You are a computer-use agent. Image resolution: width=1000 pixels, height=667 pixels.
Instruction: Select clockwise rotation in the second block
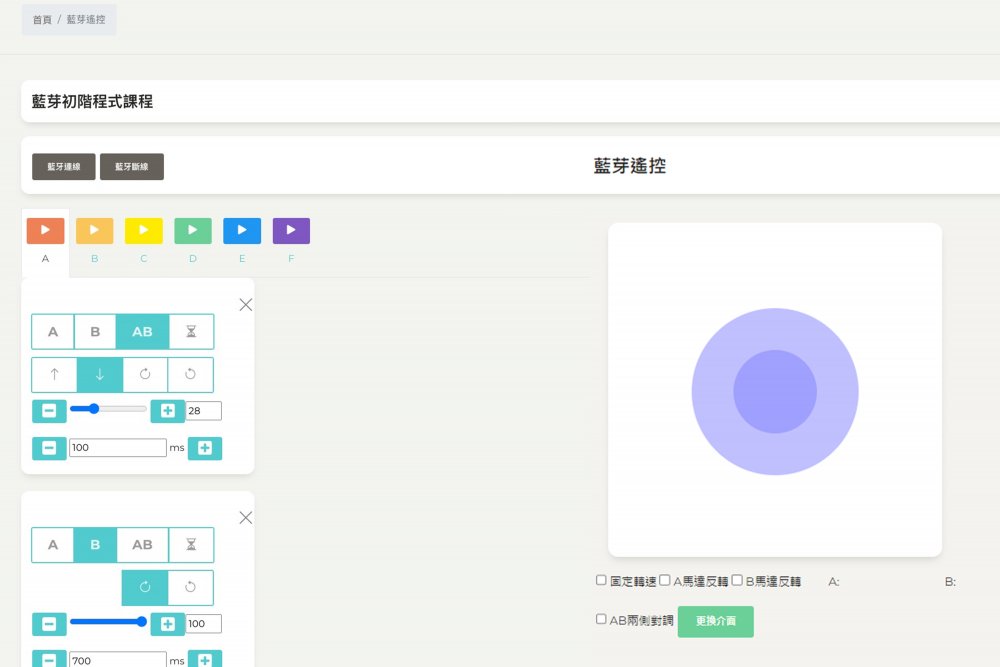tap(145, 587)
